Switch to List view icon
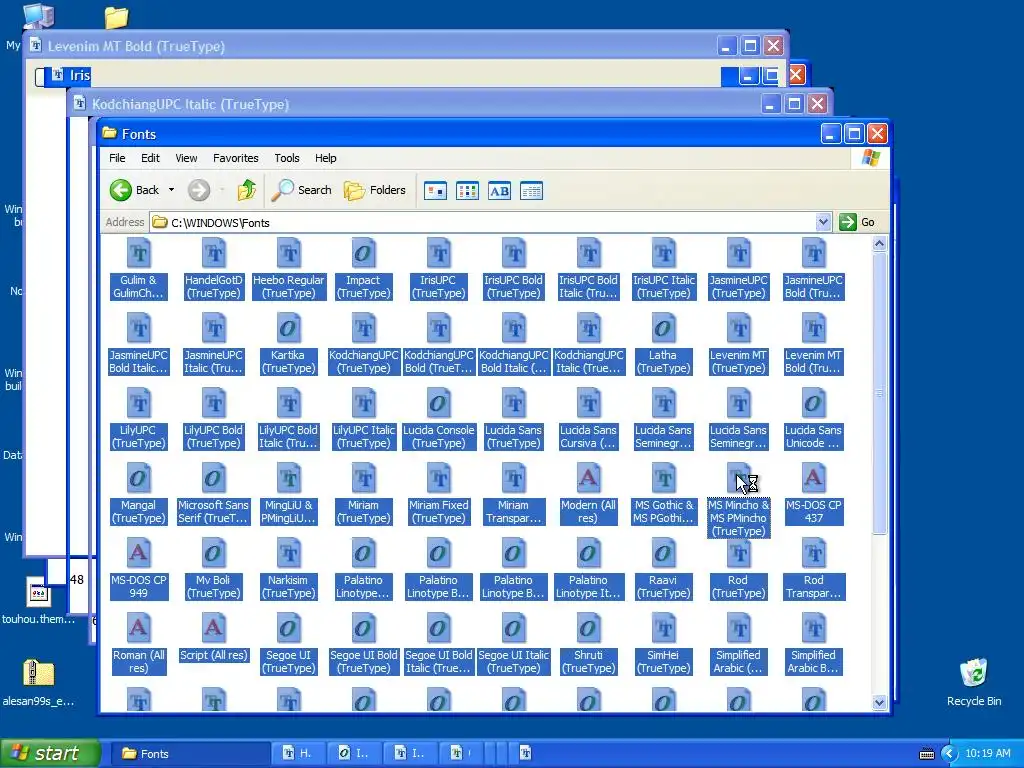This screenshot has height=768, width=1024. [467, 191]
